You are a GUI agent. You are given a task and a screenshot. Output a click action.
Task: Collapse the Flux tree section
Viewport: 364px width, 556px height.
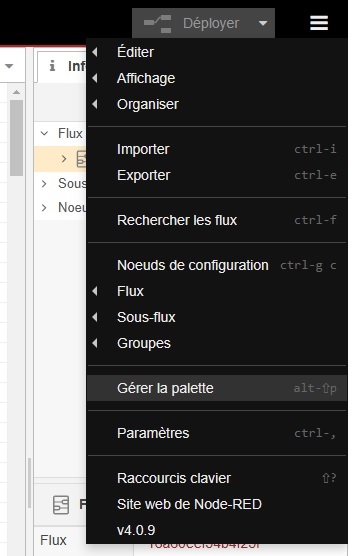tap(44, 133)
